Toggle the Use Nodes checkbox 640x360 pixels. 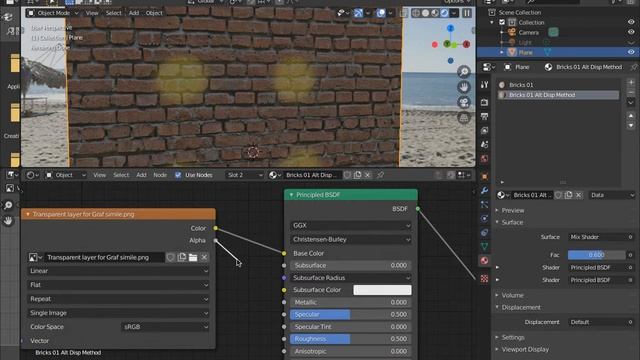(178, 175)
